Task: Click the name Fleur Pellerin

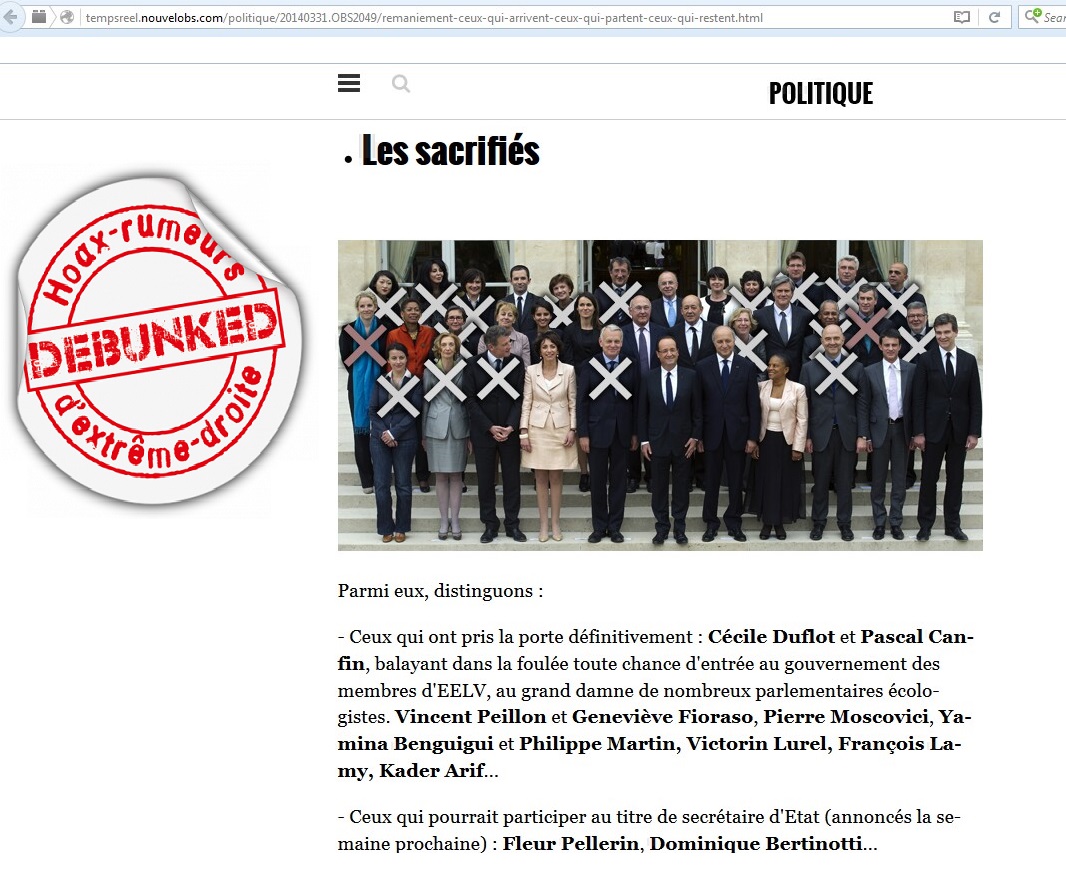Action: click(x=570, y=843)
